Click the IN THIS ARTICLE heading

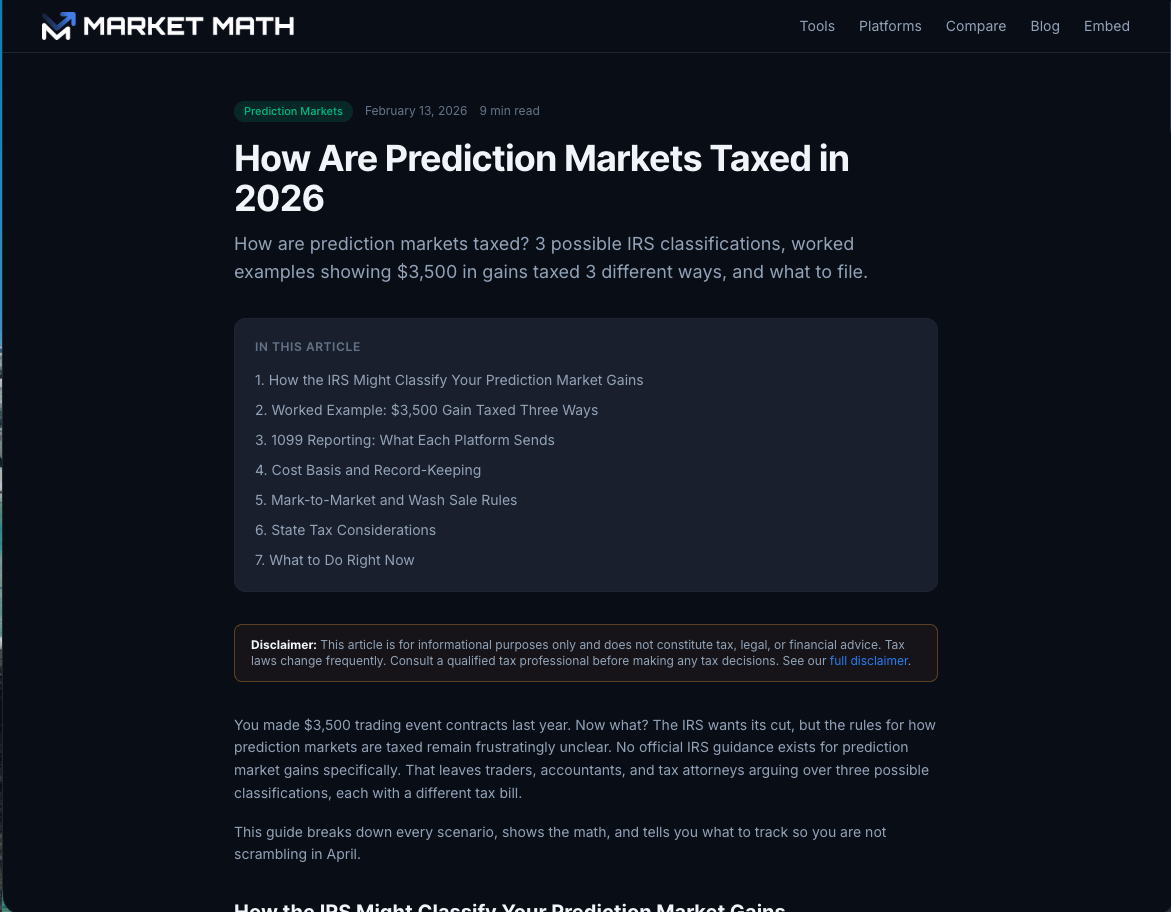tap(308, 347)
